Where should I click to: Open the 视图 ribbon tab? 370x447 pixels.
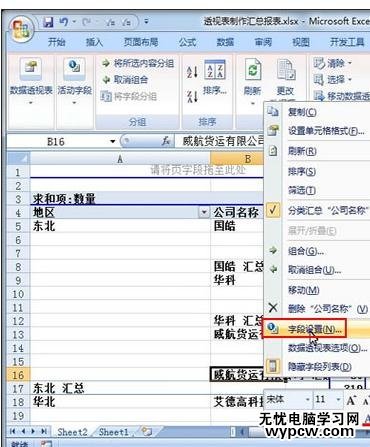click(301, 42)
